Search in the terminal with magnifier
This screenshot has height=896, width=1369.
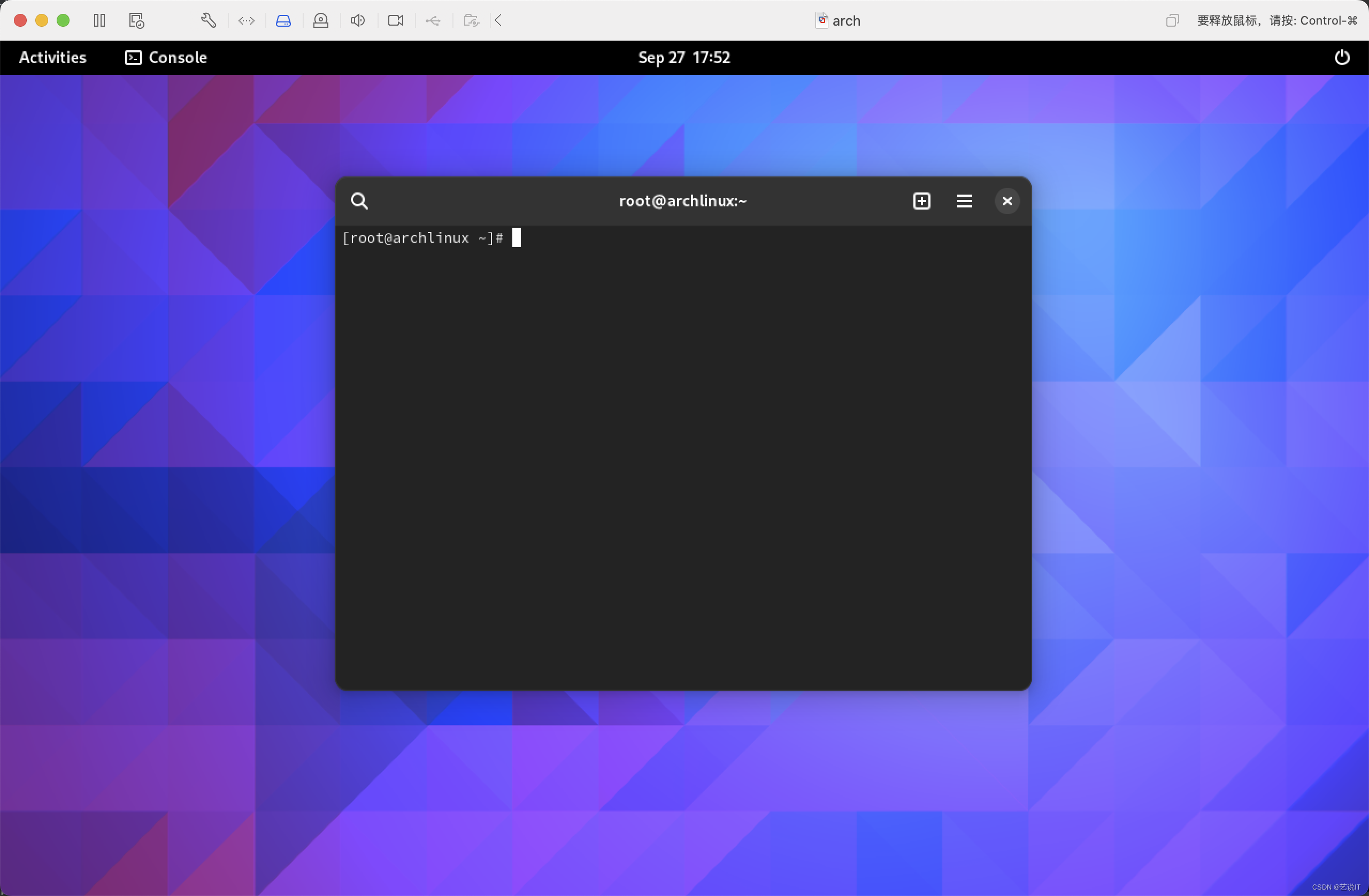point(359,202)
